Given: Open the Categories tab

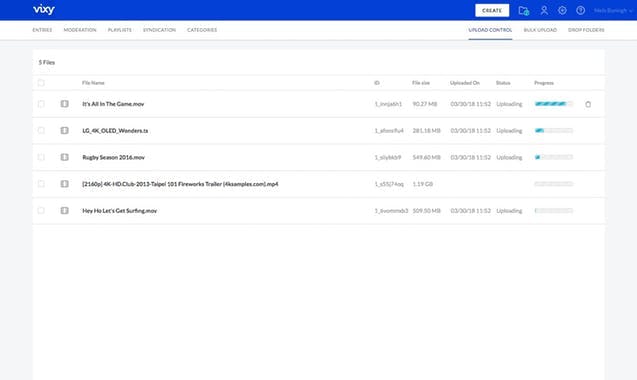Looking at the screenshot, I should (x=202, y=30).
